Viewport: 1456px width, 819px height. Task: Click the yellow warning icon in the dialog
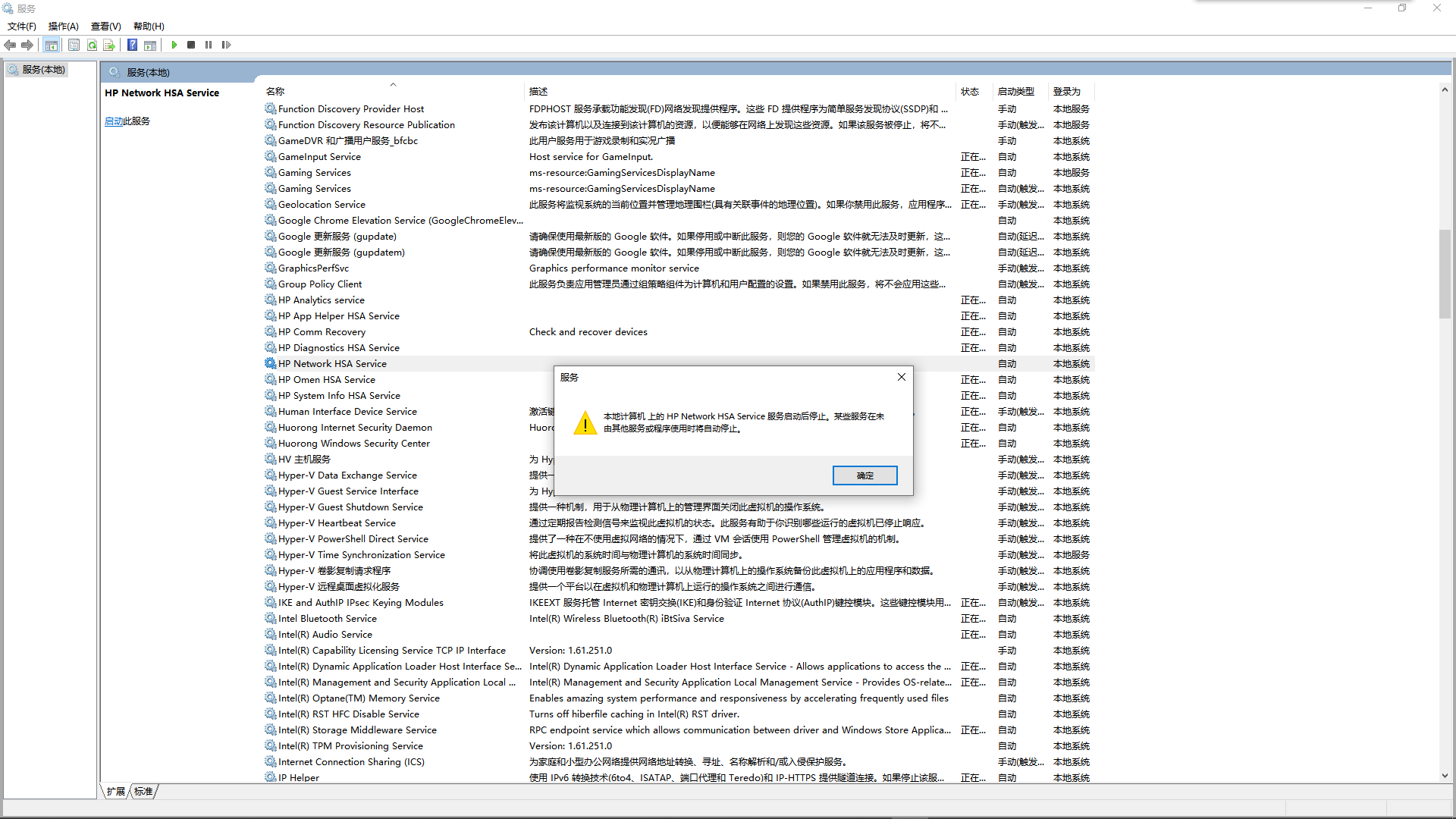click(x=585, y=423)
